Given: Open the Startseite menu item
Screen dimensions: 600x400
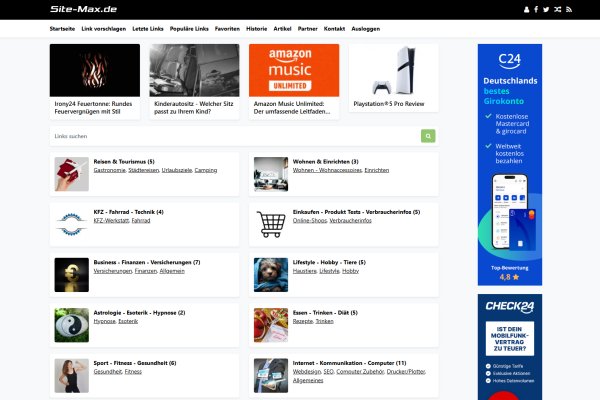Looking at the screenshot, I should [x=62, y=29].
